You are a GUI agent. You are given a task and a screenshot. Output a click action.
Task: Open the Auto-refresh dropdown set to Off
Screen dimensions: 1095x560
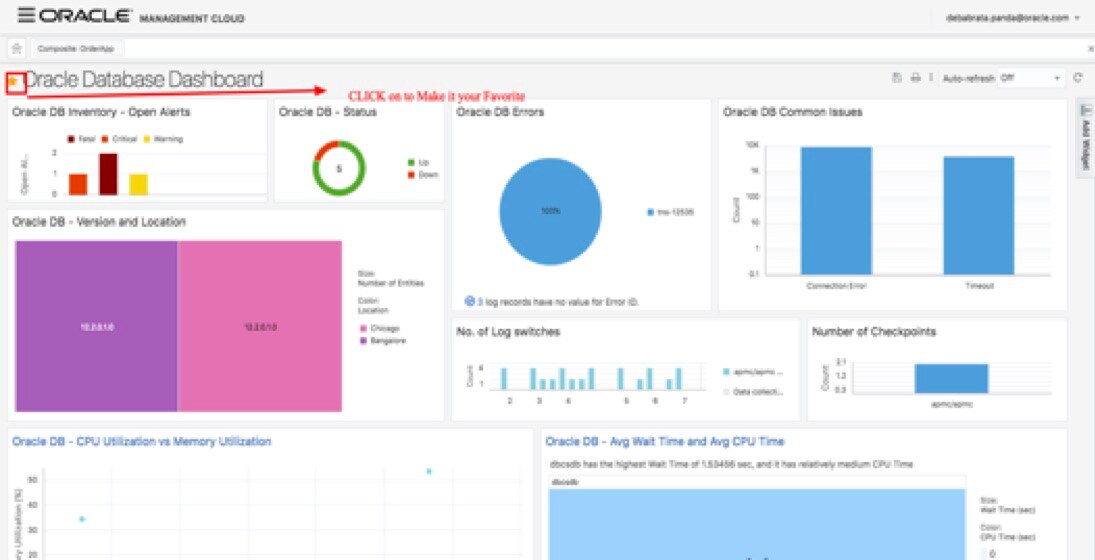1030,78
